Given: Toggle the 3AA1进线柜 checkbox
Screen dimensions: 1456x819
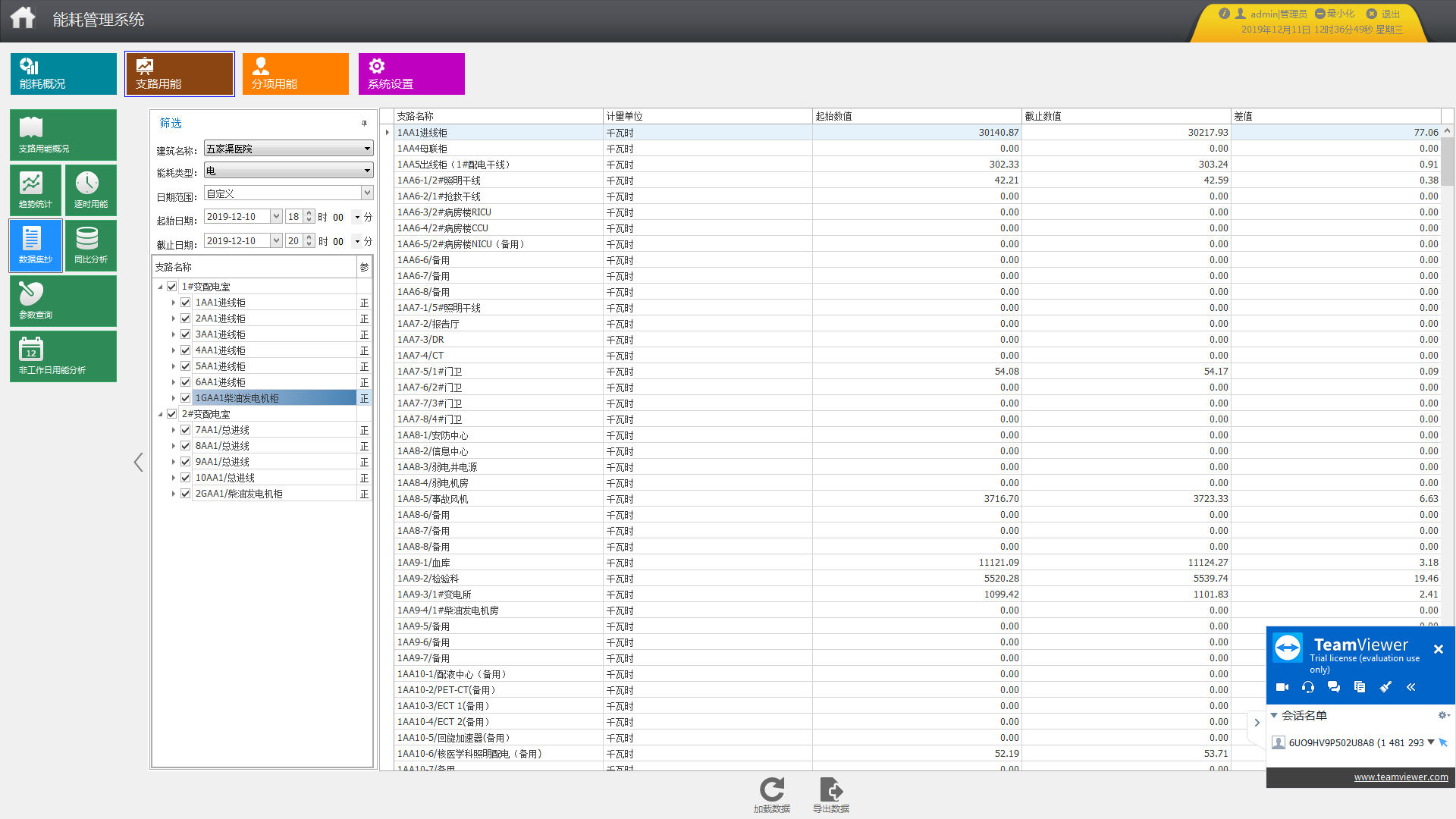Looking at the screenshot, I should click(186, 334).
